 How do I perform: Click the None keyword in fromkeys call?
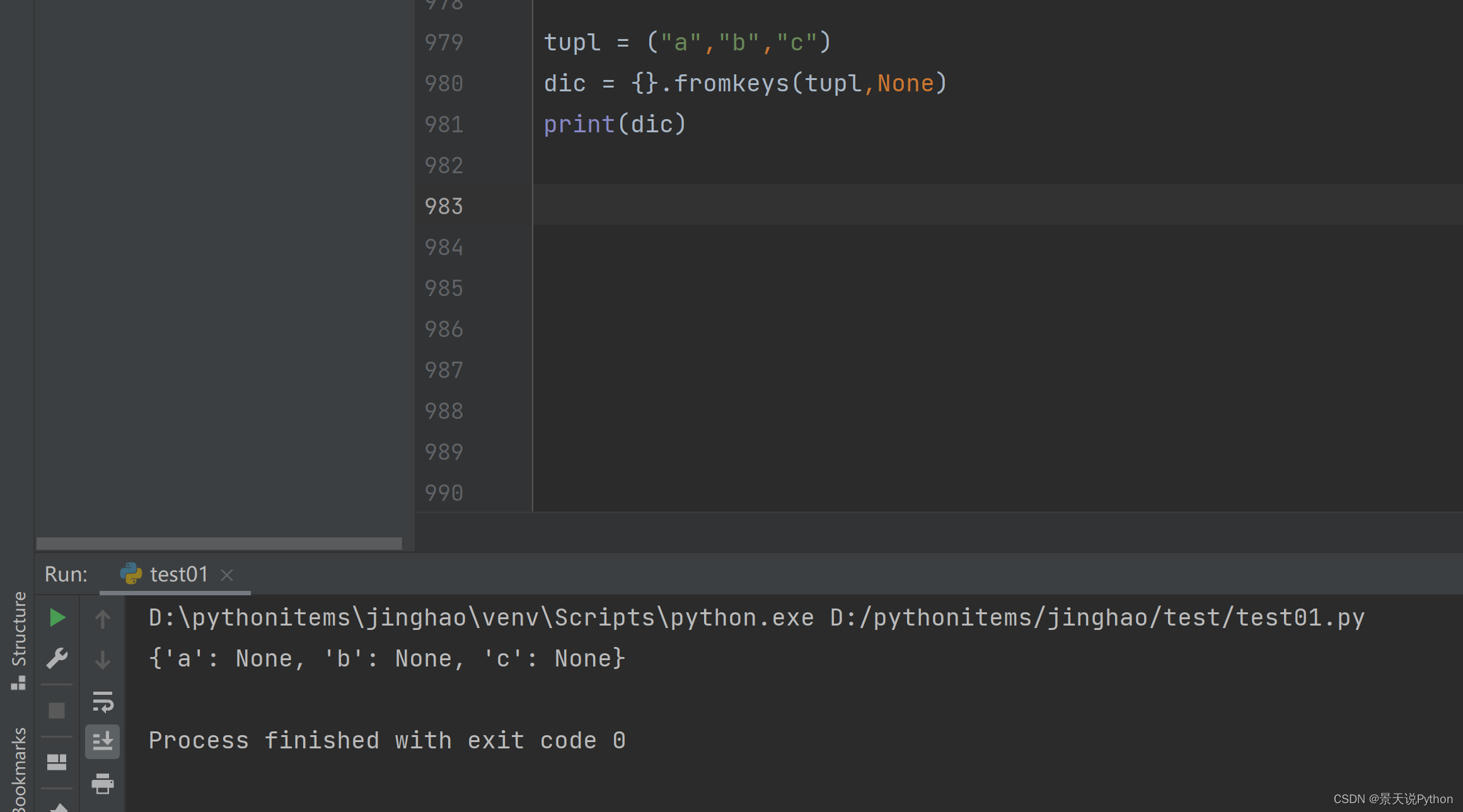point(906,83)
